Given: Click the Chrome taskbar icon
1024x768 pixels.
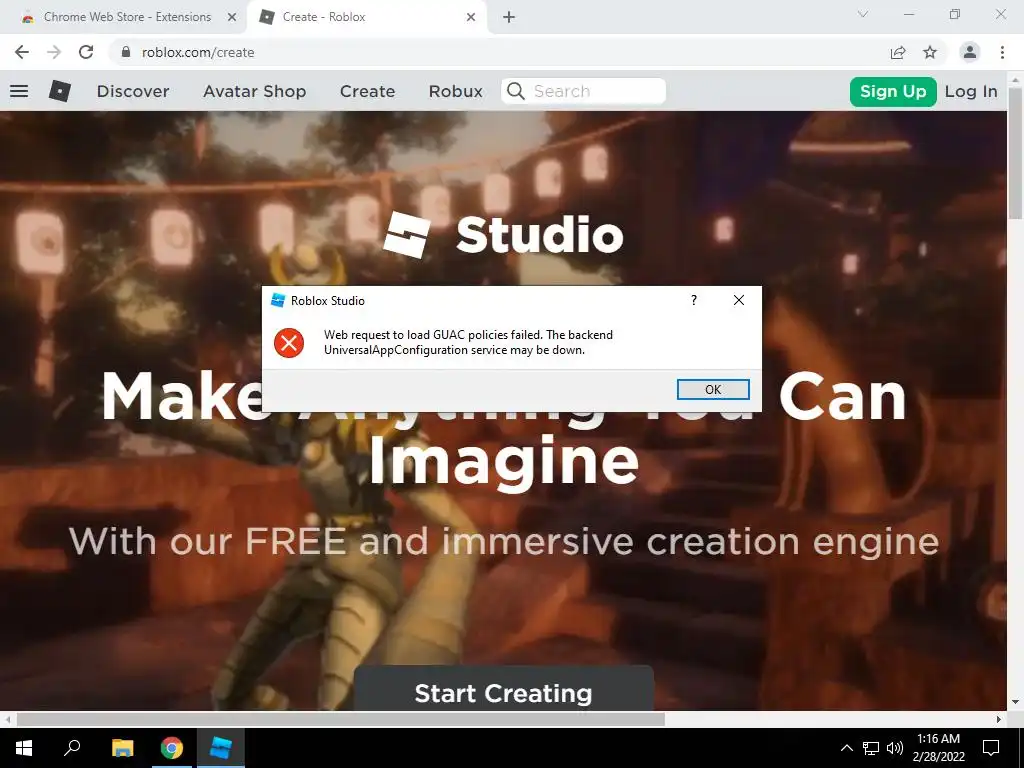Looking at the screenshot, I should pos(172,748).
